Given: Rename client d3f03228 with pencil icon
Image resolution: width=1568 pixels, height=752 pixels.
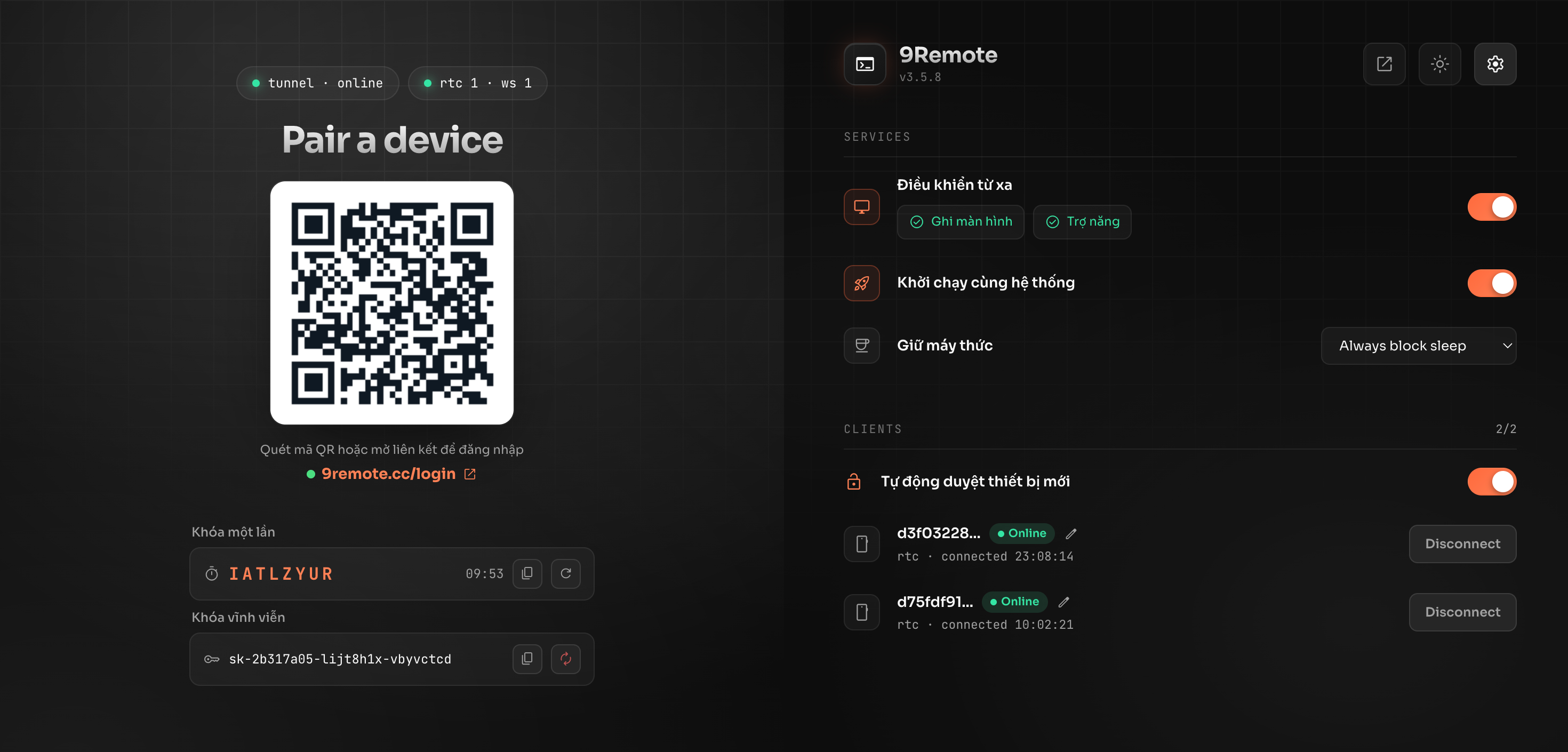Looking at the screenshot, I should (1071, 533).
